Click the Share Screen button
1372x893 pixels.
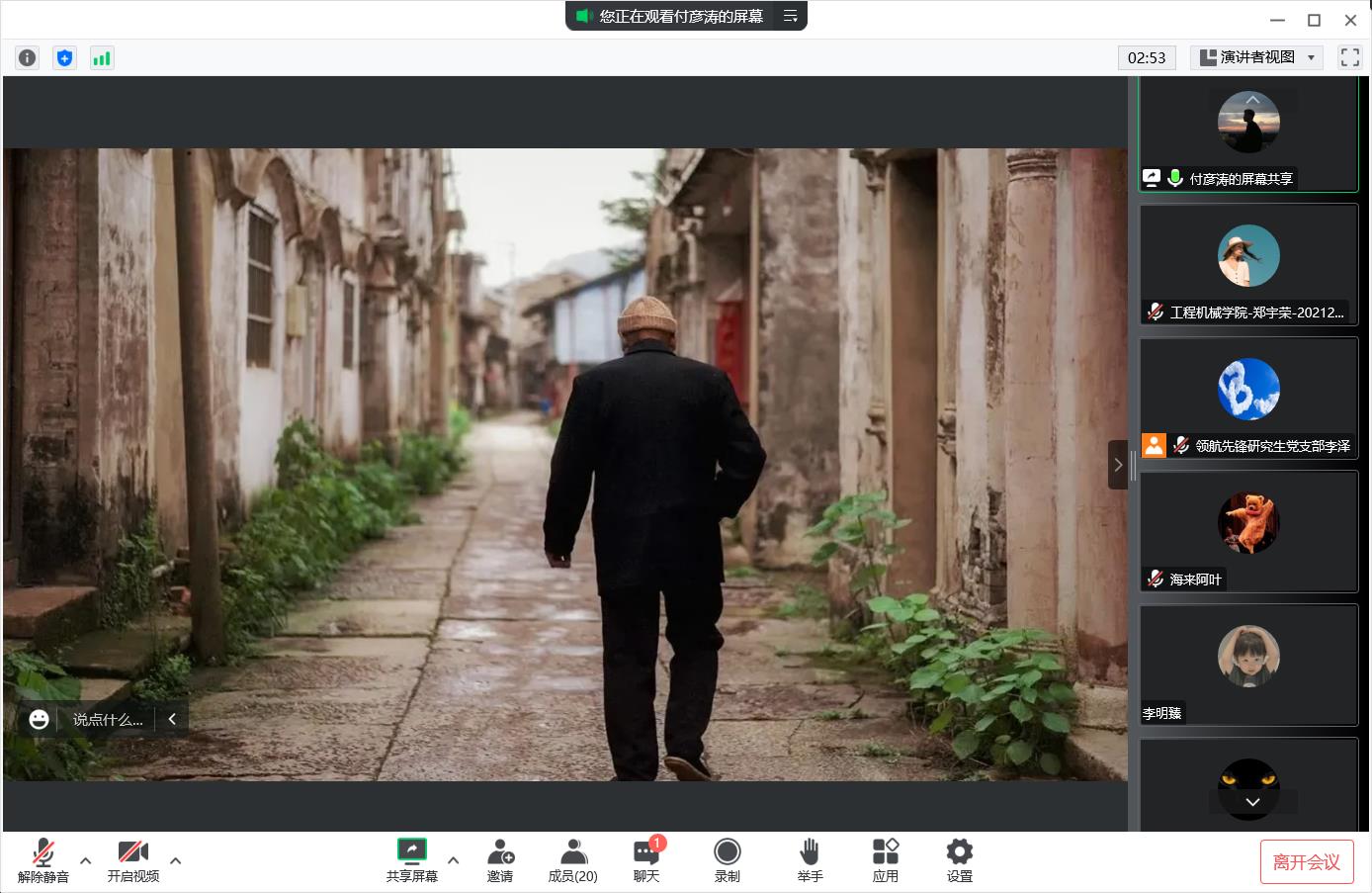[x=411, y=859]
